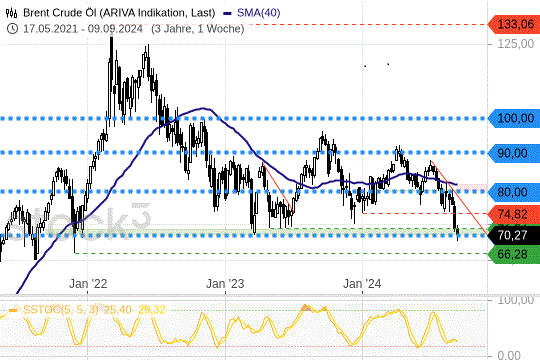540x360 pixels.
Task: Select the blue 90,00 price label
Action: pos(513,153)
